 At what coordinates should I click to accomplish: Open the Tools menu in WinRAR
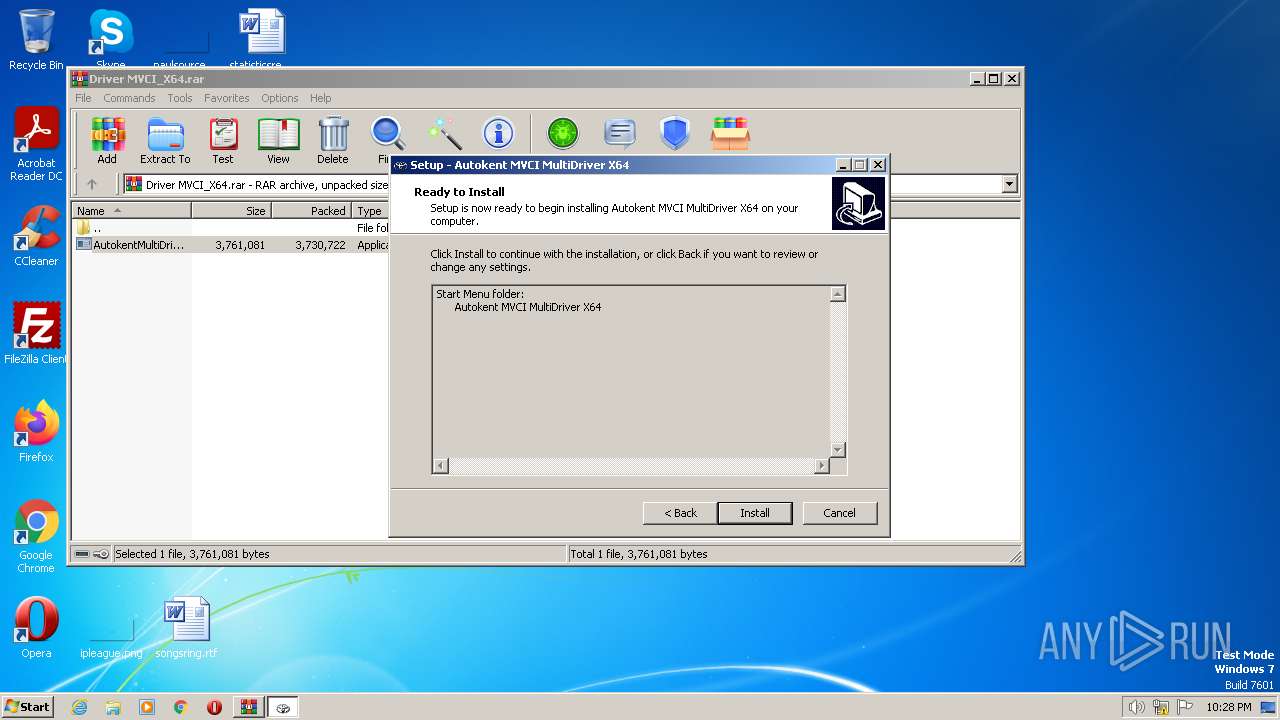tap(180, 98)
